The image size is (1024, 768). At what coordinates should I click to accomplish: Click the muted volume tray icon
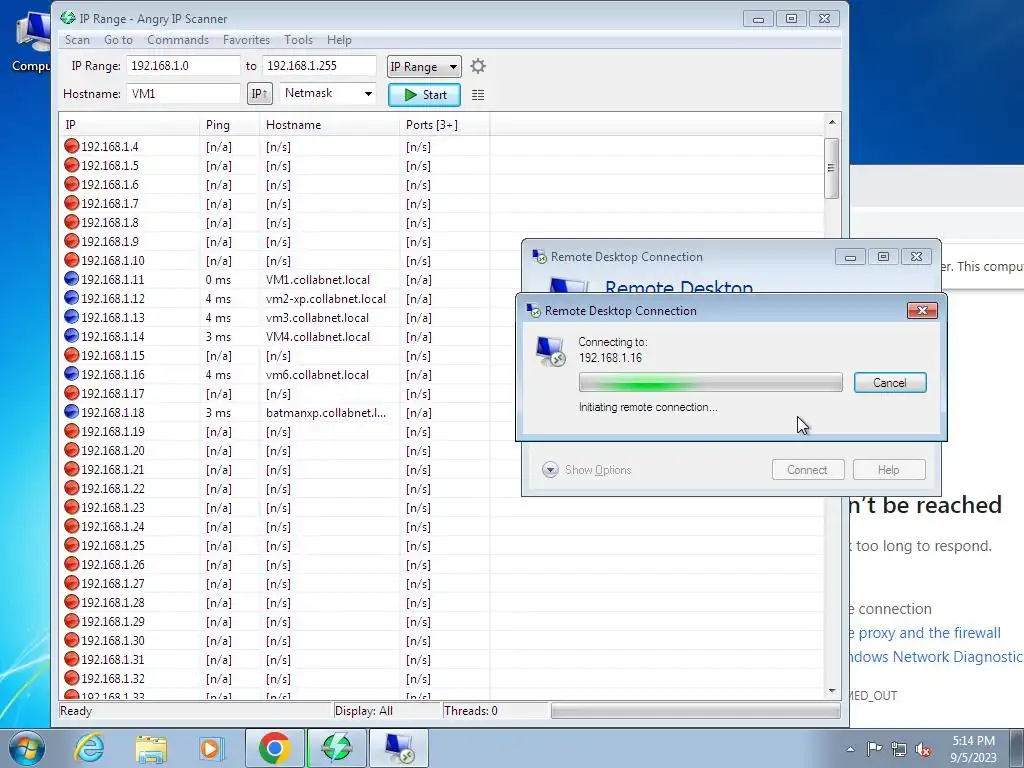tap(923, 749)
